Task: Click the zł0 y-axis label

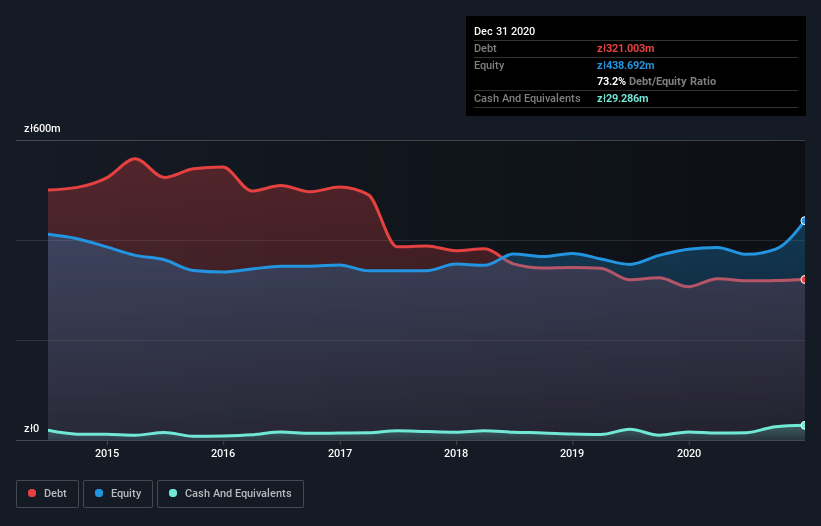Action: coord(31,429)
